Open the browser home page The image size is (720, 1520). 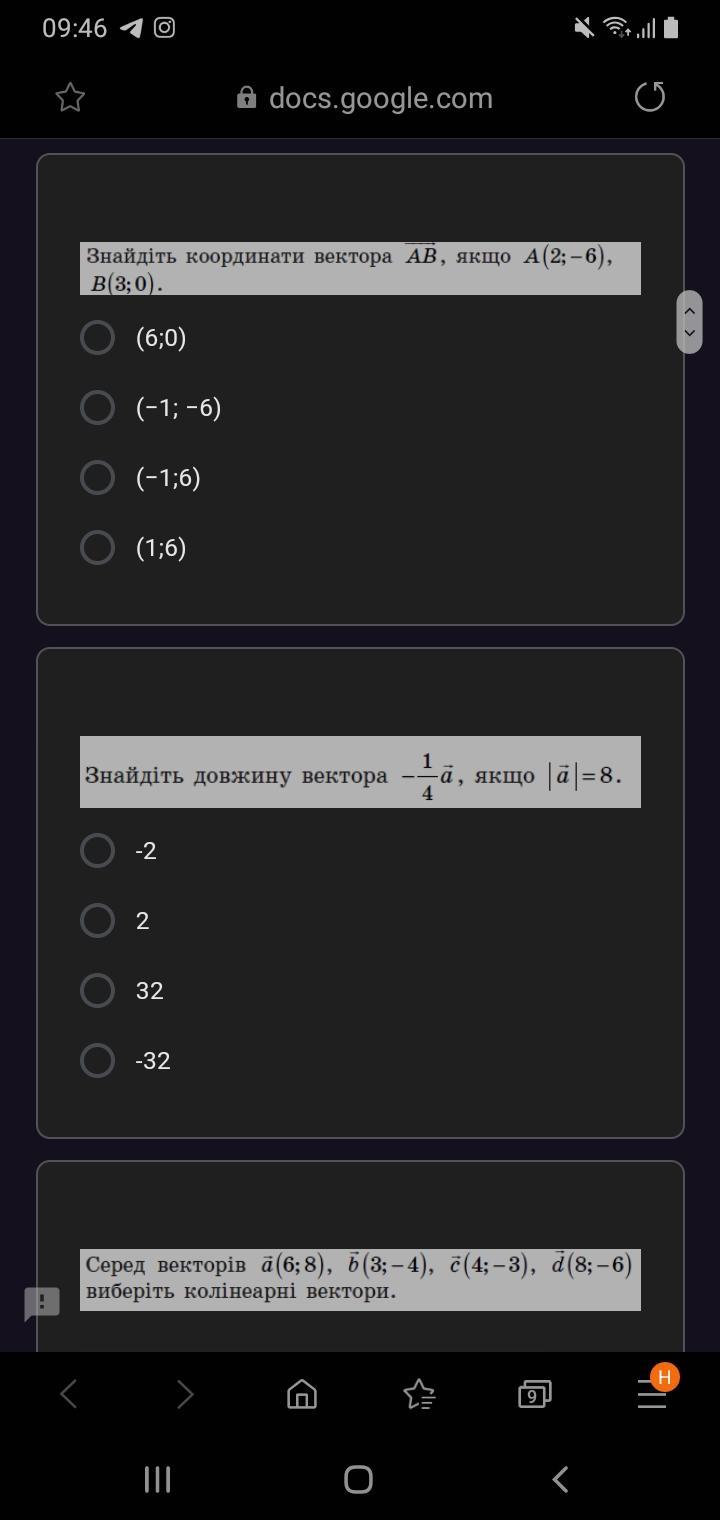[302, 1393]
